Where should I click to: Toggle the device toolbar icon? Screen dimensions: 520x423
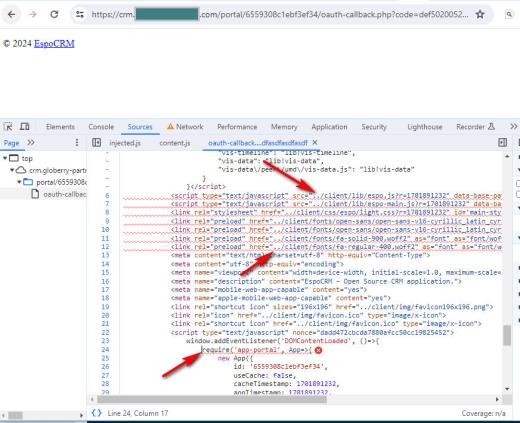(25, 127)
